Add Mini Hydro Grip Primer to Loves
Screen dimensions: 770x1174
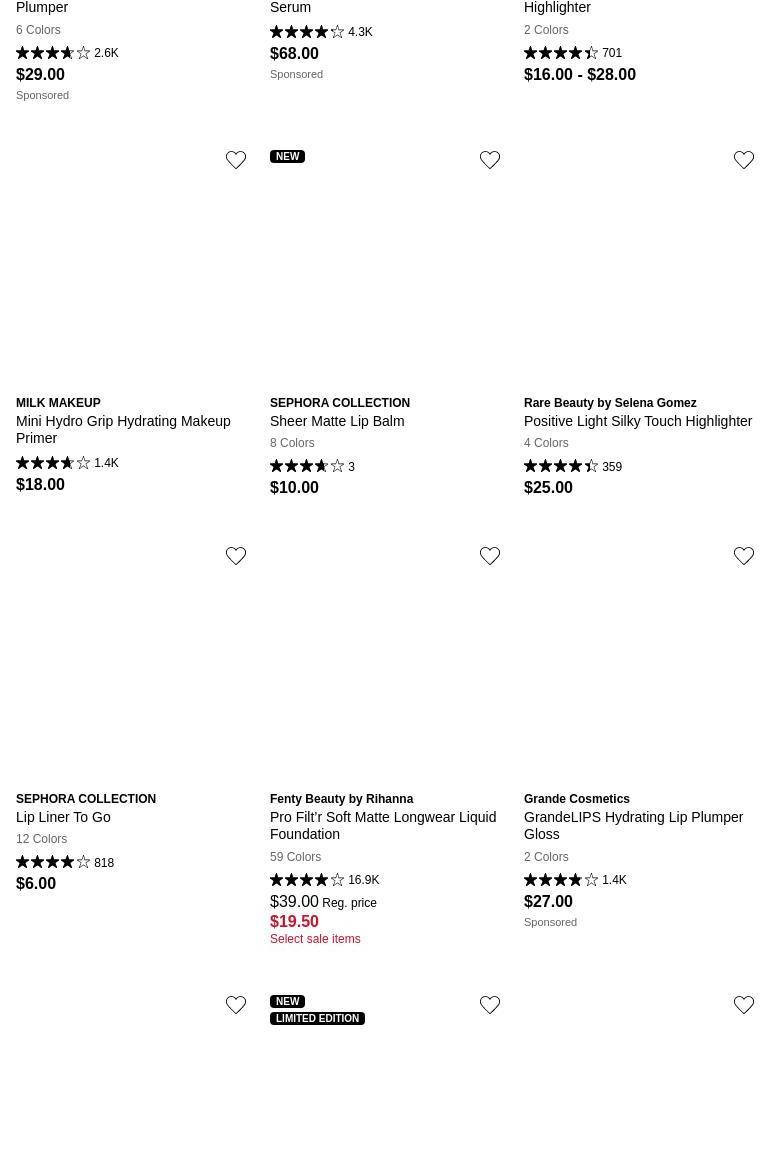pyautogui.click(x=236, y=160)
